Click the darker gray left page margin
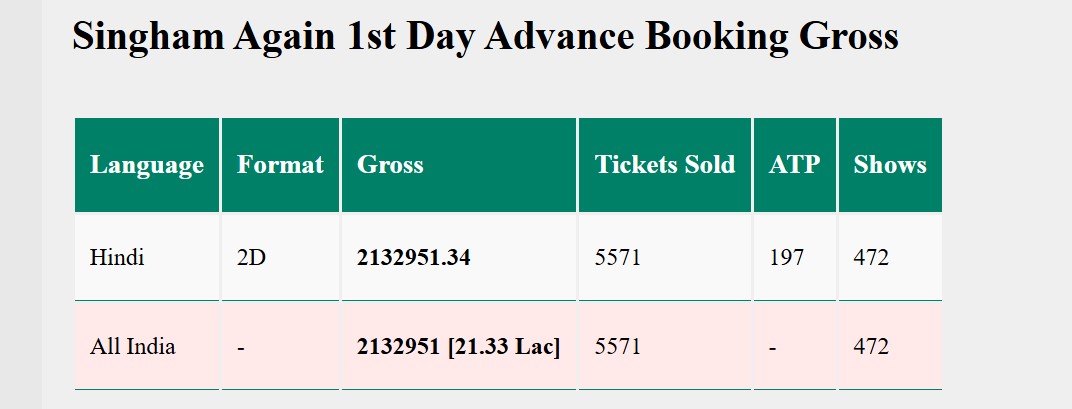 pyautogui.click(x=20, y=200)
